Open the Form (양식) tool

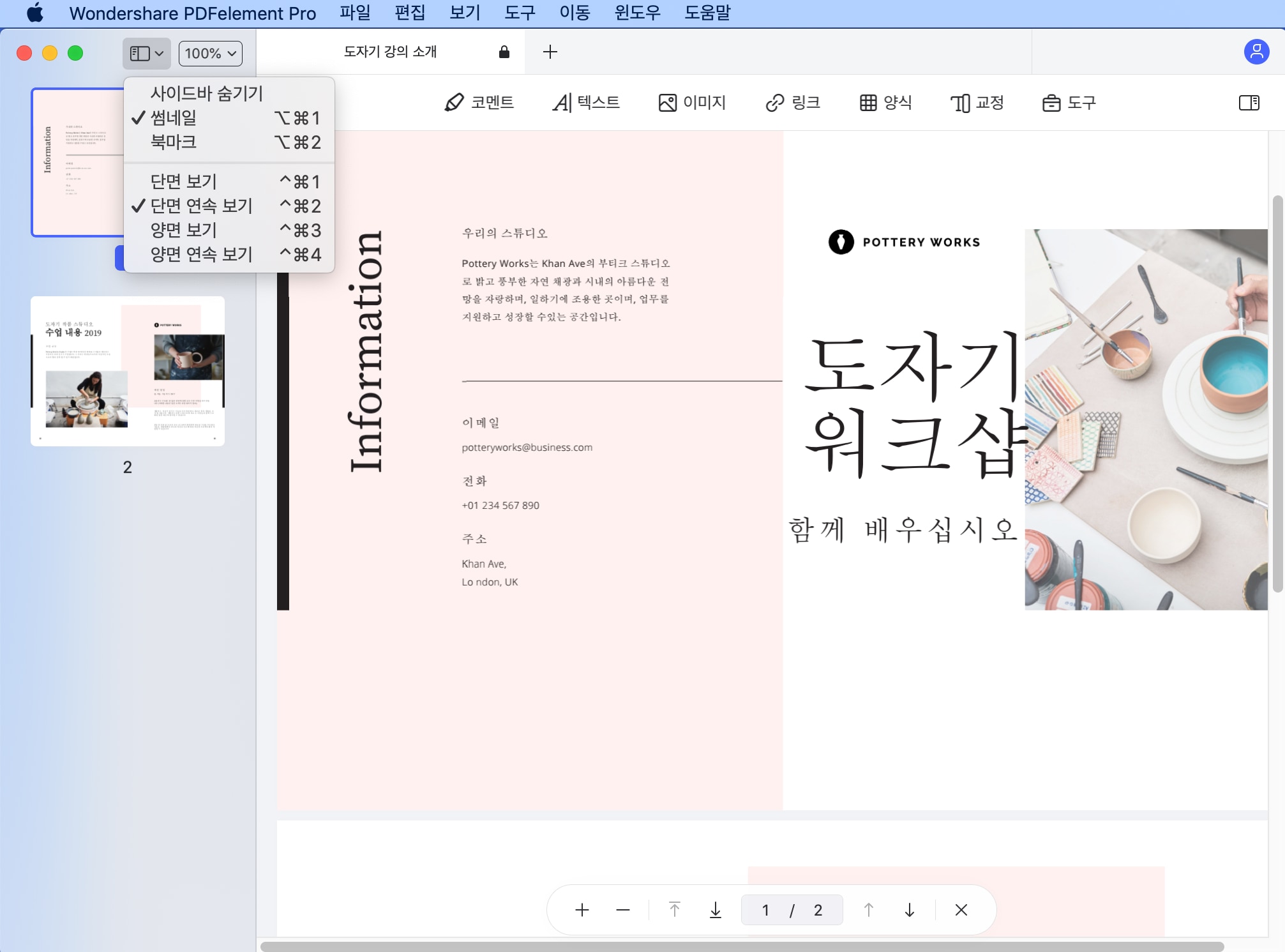tap(885, 103)
